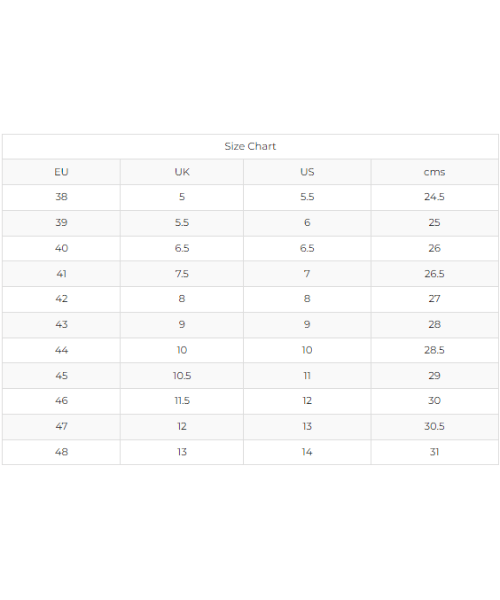Click the Size Chart title cell
The height and width of the screenshot is (600, 500).
250,147
